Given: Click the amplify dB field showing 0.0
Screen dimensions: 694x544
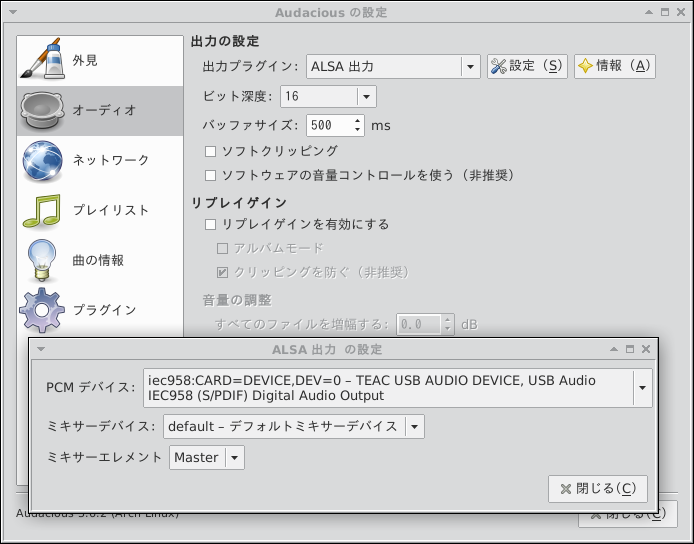Looking at the screenshot, I should click(419, 324).
